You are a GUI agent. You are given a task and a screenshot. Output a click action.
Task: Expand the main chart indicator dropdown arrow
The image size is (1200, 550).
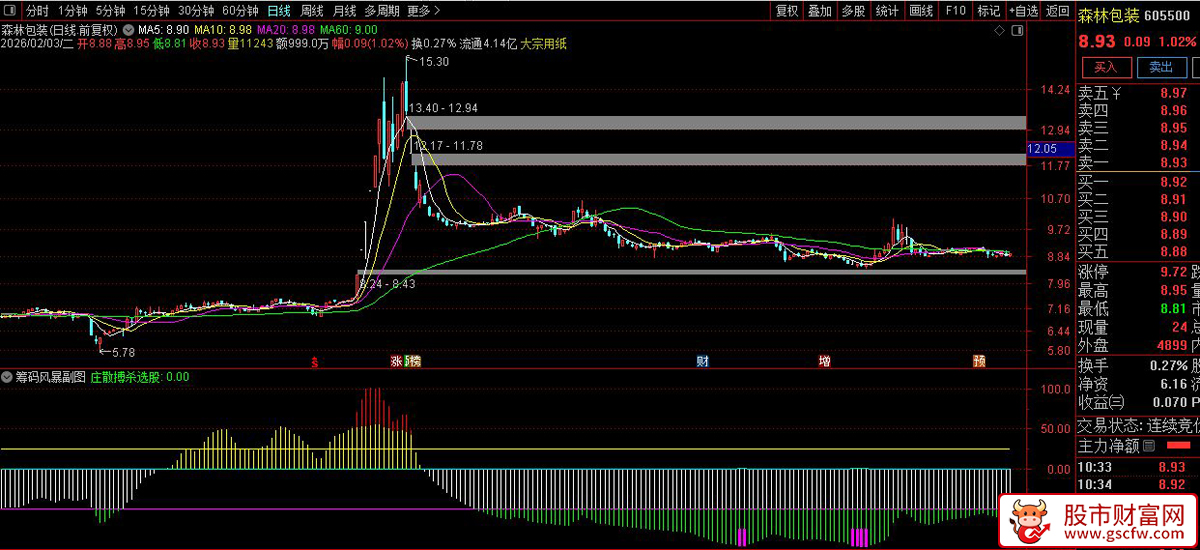click(126, 28)
